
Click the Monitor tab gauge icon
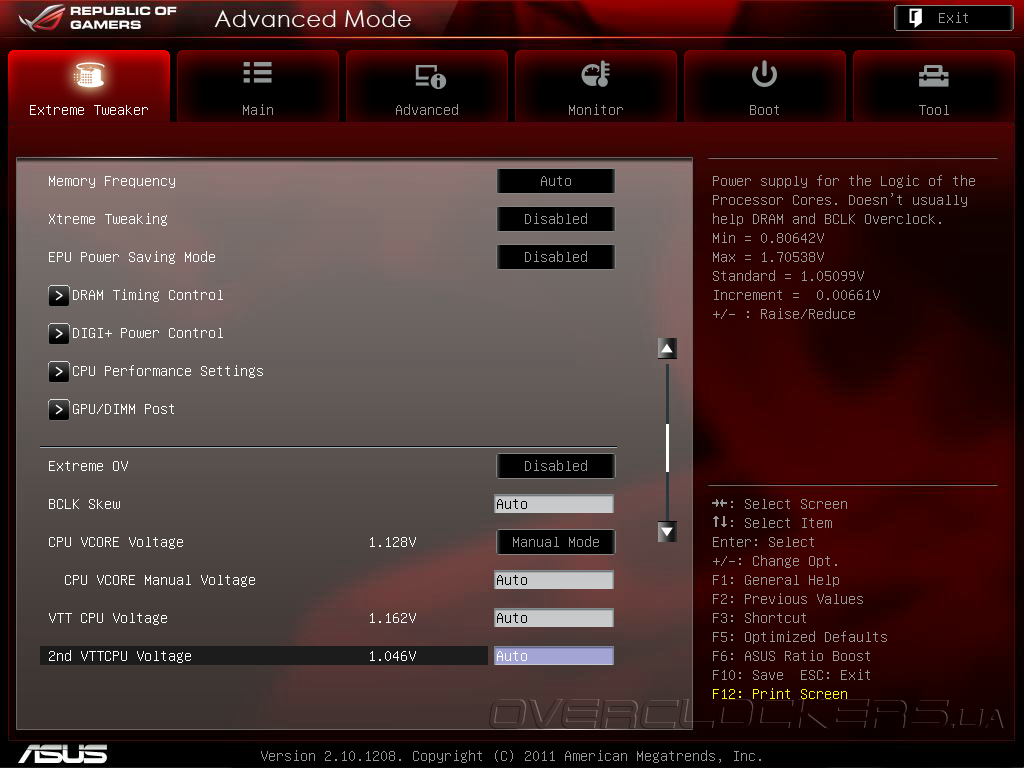[596, 74]
